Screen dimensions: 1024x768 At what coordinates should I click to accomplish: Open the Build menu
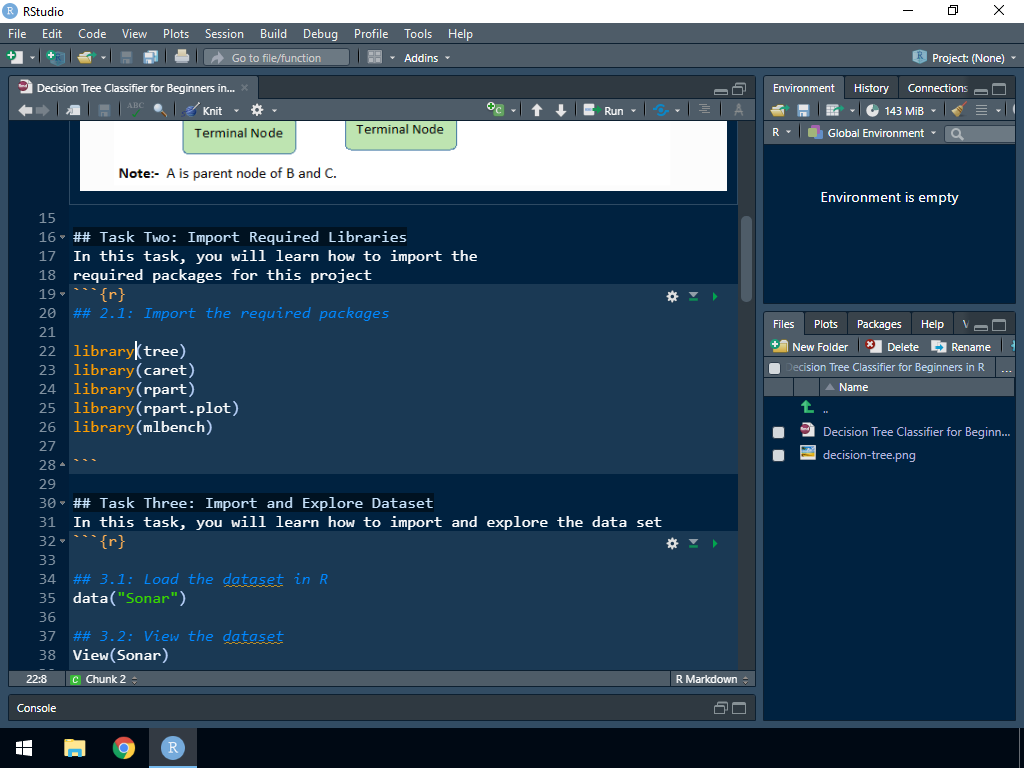[273, 34]
